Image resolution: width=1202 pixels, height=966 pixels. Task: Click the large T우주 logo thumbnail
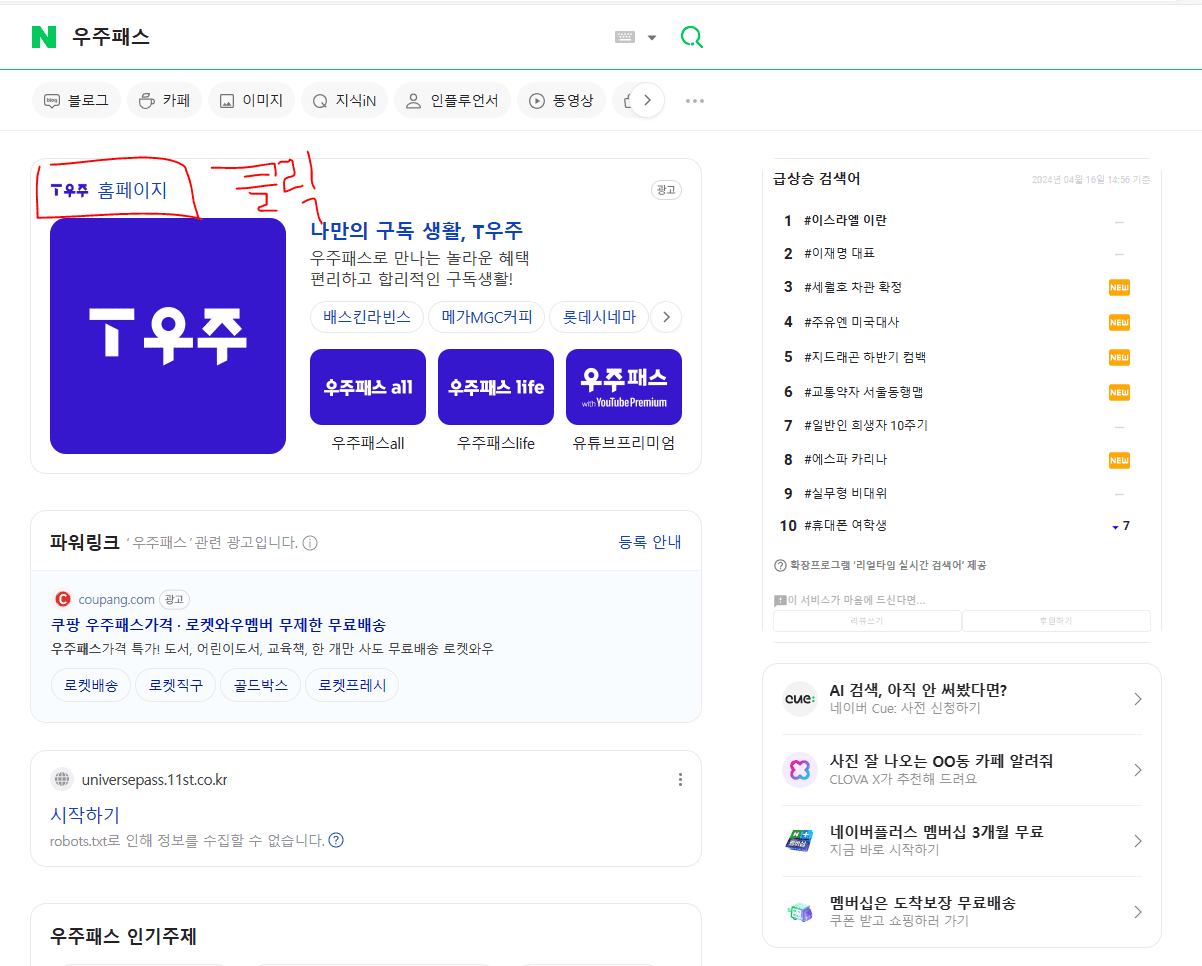pos(168,336)
